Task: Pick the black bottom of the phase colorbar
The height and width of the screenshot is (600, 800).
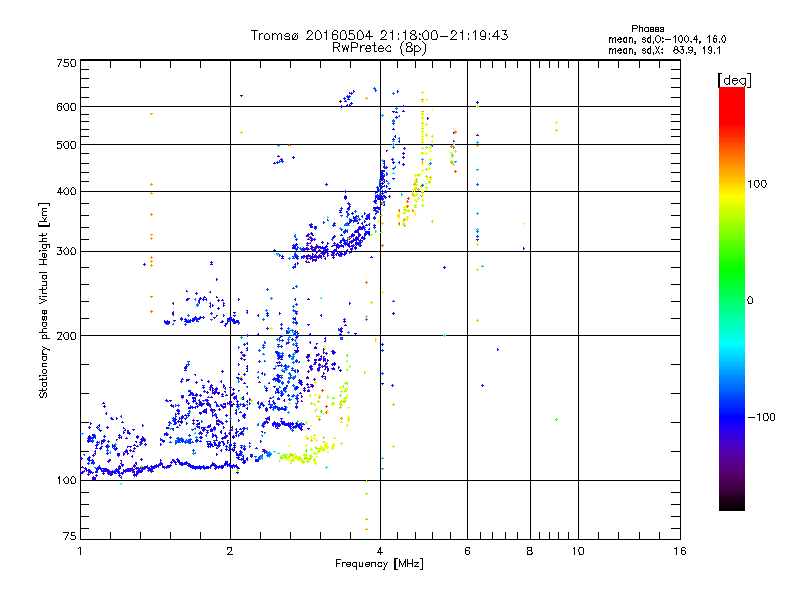Action: (732, 504)
